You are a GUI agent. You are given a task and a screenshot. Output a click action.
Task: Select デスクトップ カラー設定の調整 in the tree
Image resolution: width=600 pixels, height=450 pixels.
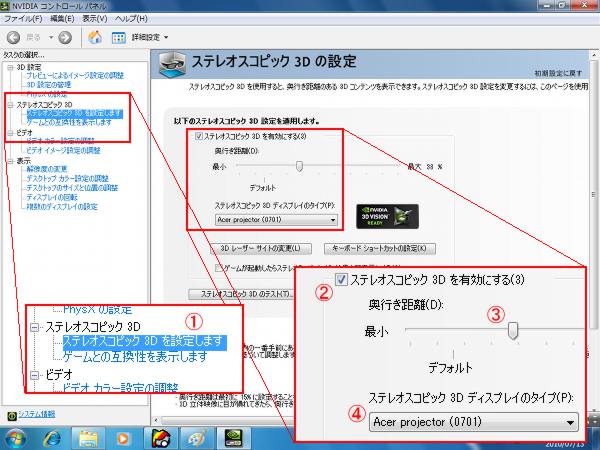(x=67, y=178)
